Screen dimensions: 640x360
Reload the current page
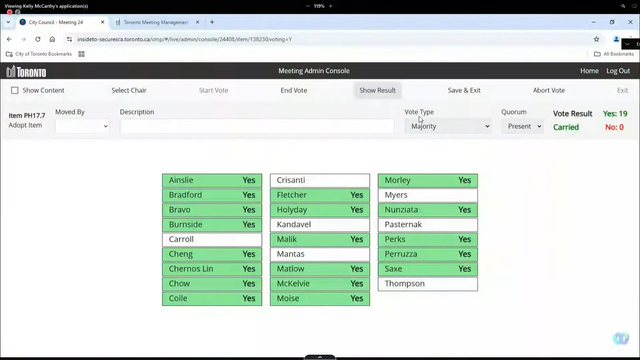click(x=38, y=39)
